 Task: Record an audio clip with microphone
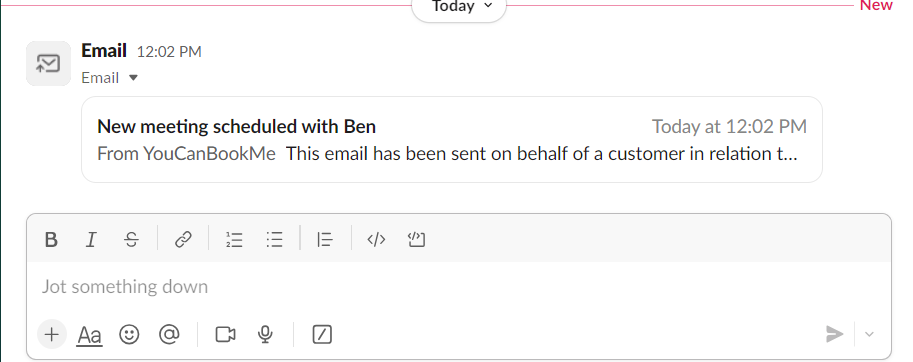(266, 334)
